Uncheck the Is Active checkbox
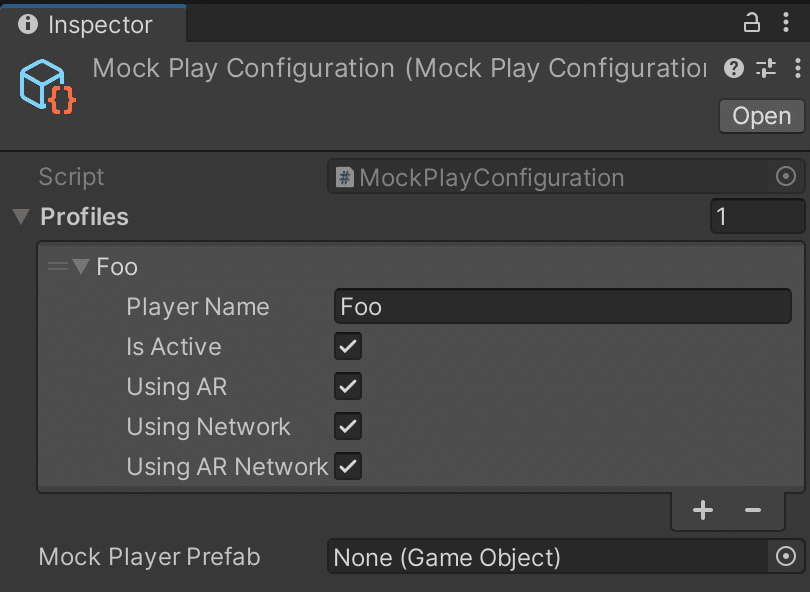The width and height of the screenshot is (810, 592). 348,347
